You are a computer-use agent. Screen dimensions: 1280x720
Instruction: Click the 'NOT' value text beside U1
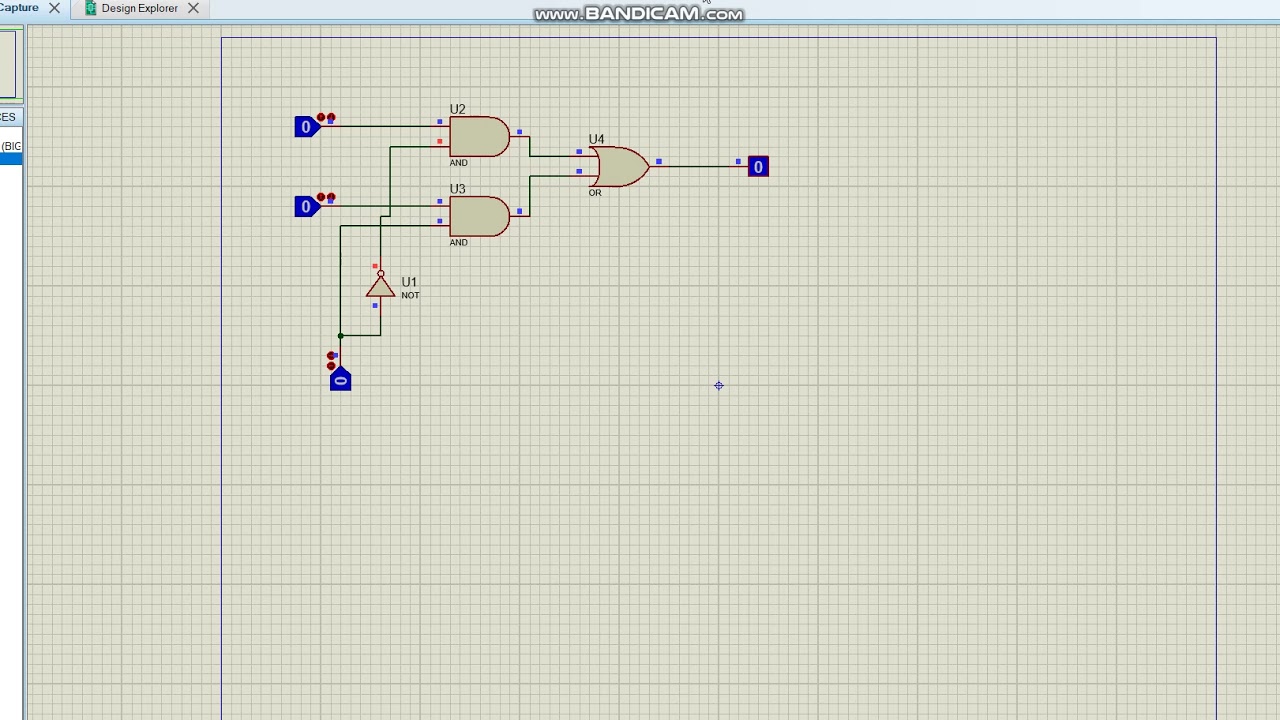410,296
